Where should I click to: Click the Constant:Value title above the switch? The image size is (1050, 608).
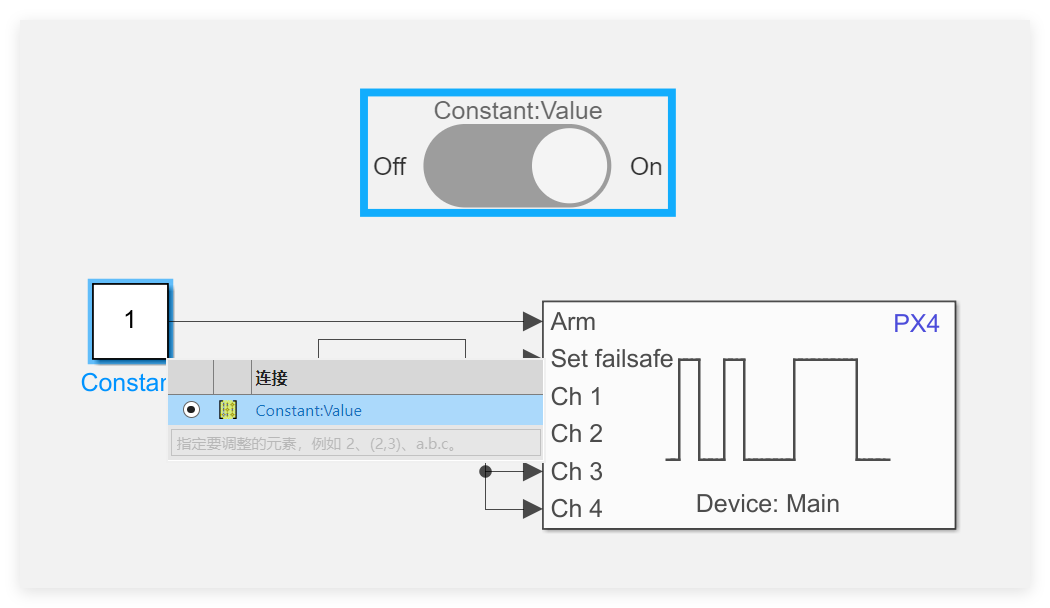point(517,111)
